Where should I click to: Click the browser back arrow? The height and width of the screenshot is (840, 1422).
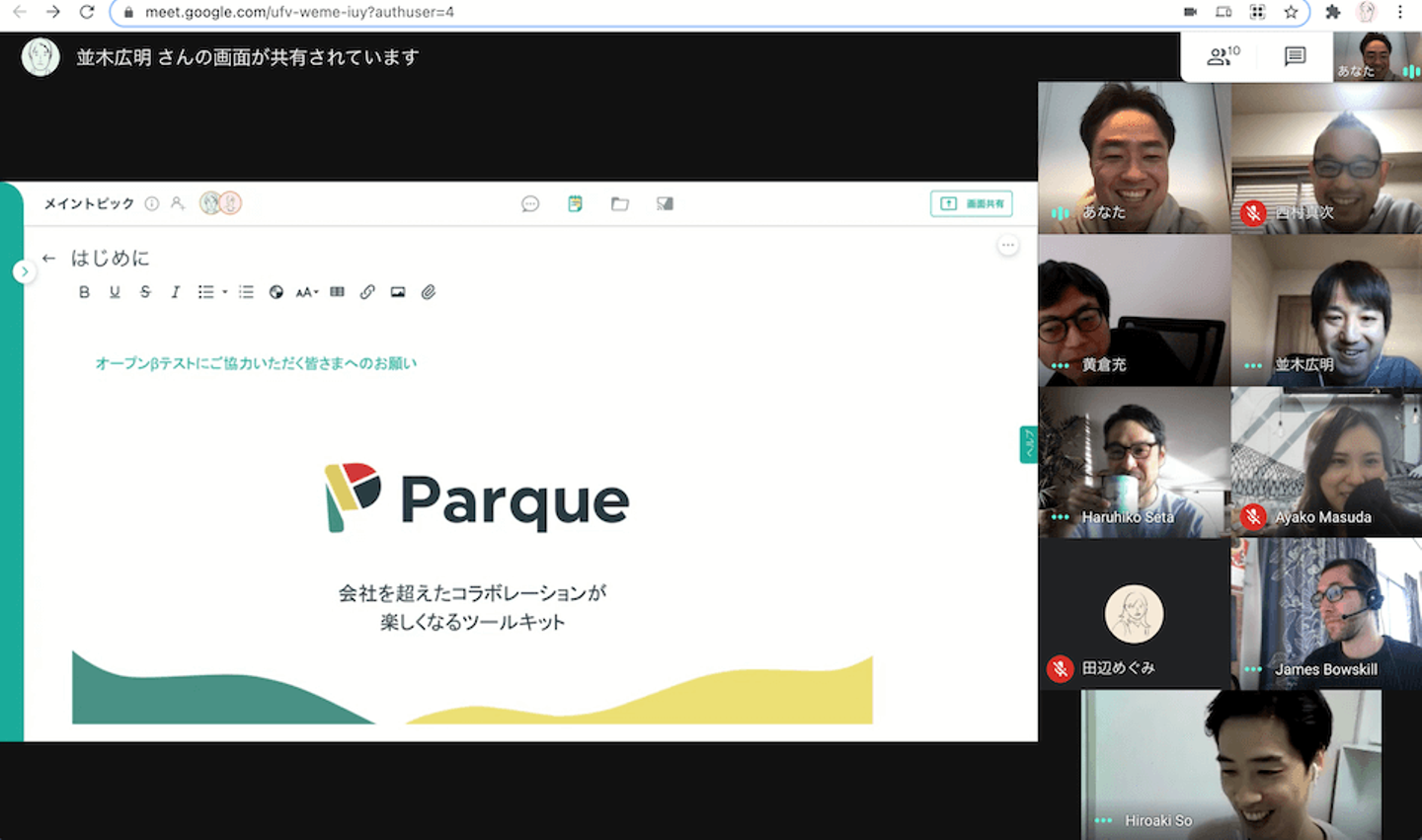click(20, 12)
